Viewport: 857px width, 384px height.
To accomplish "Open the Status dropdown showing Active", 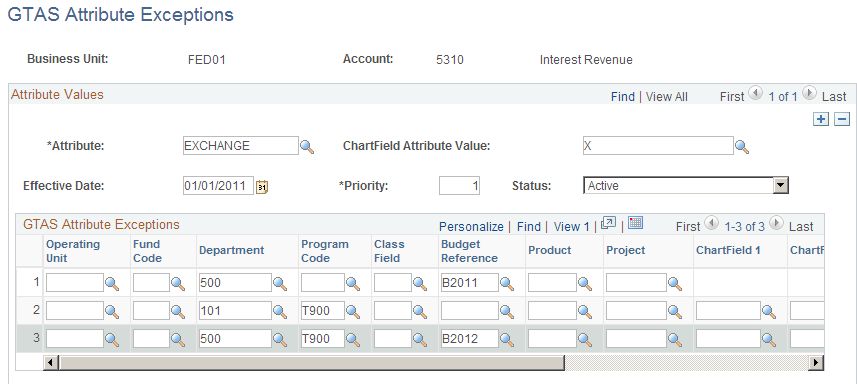I will click(x=686, y=186).
